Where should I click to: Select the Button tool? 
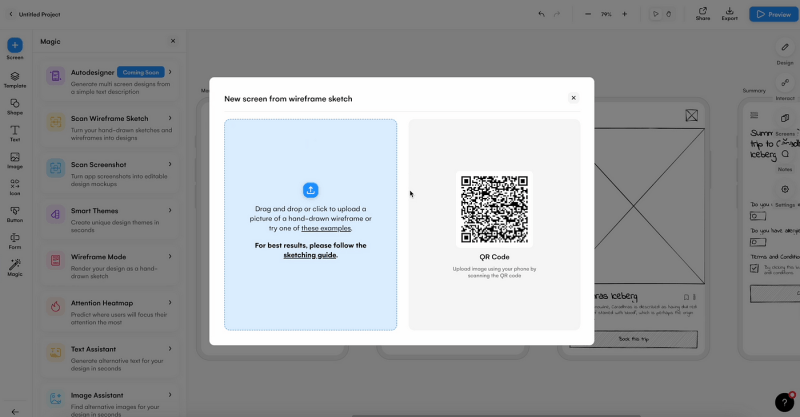coord(15,214)
